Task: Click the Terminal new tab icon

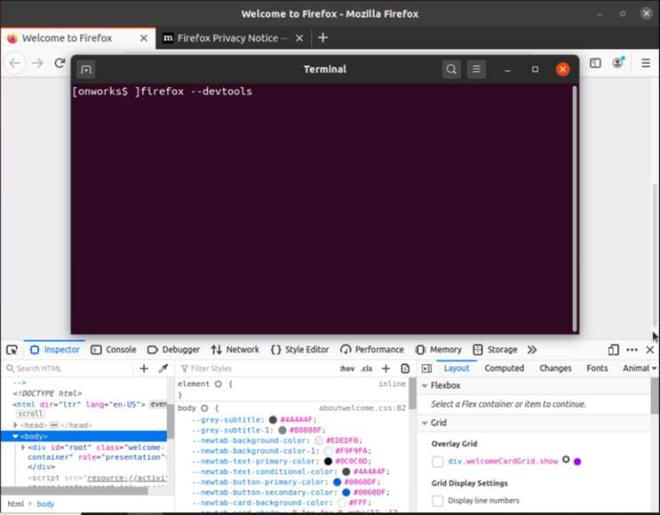Action: pos(86,69)
